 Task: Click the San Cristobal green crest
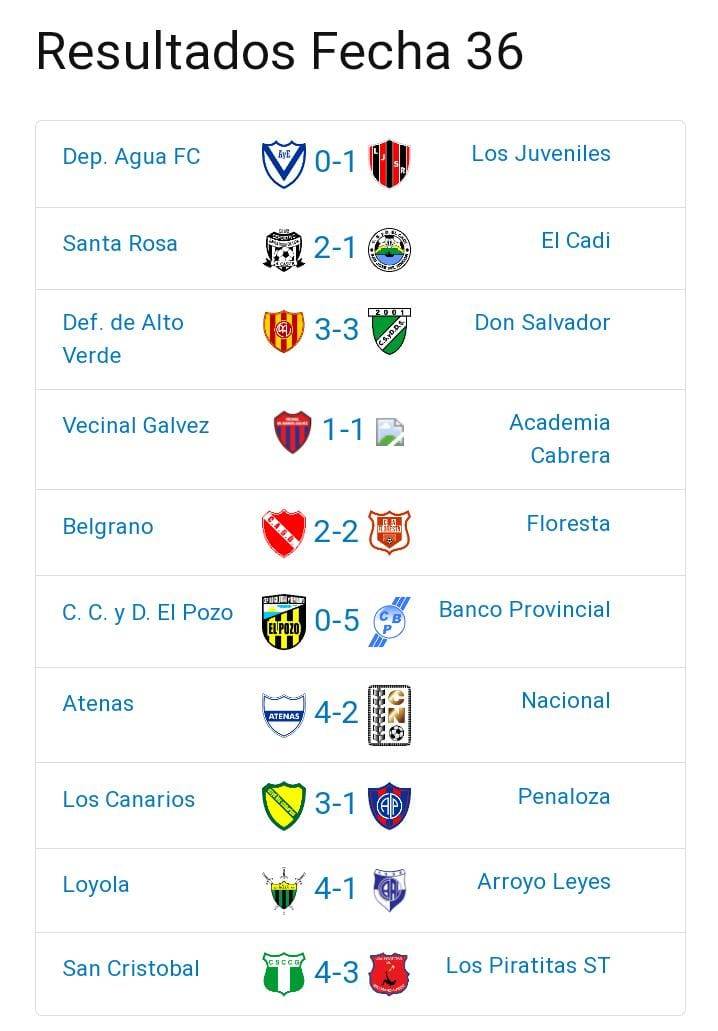283,973
